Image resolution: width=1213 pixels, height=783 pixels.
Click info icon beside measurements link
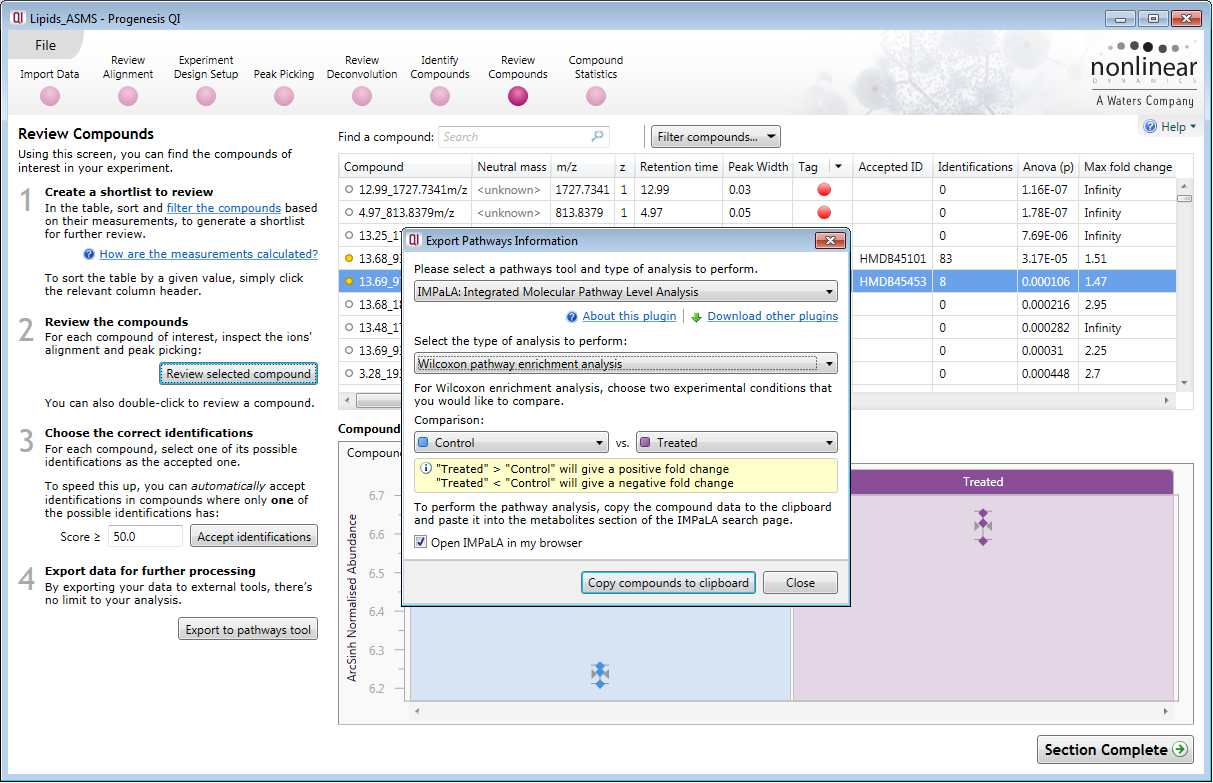pyautogui.click(x=90, y=254)
